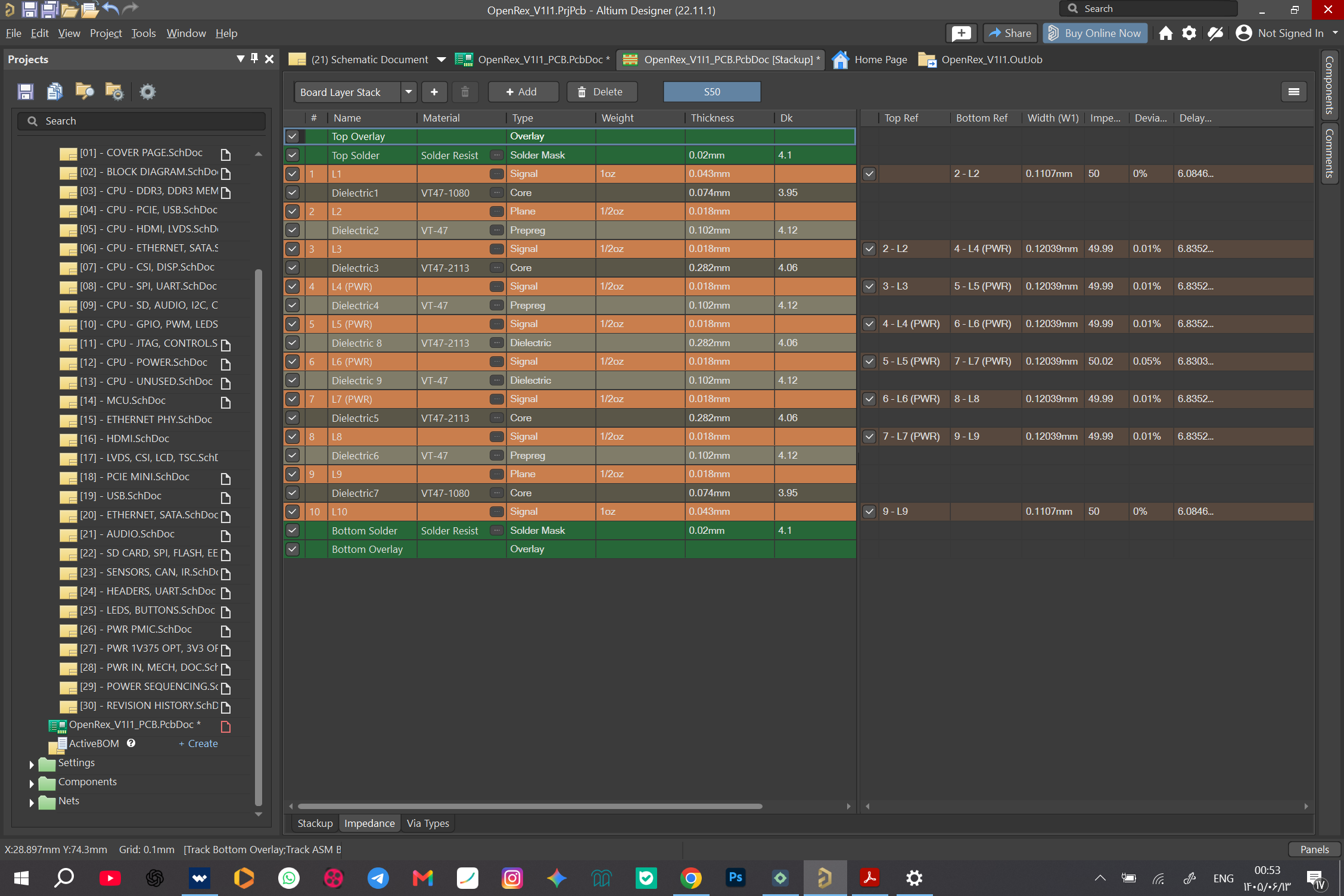
Task: Toggle impedance checkbox for the 9 - L9 top ref row
Action: click(870, 512)
